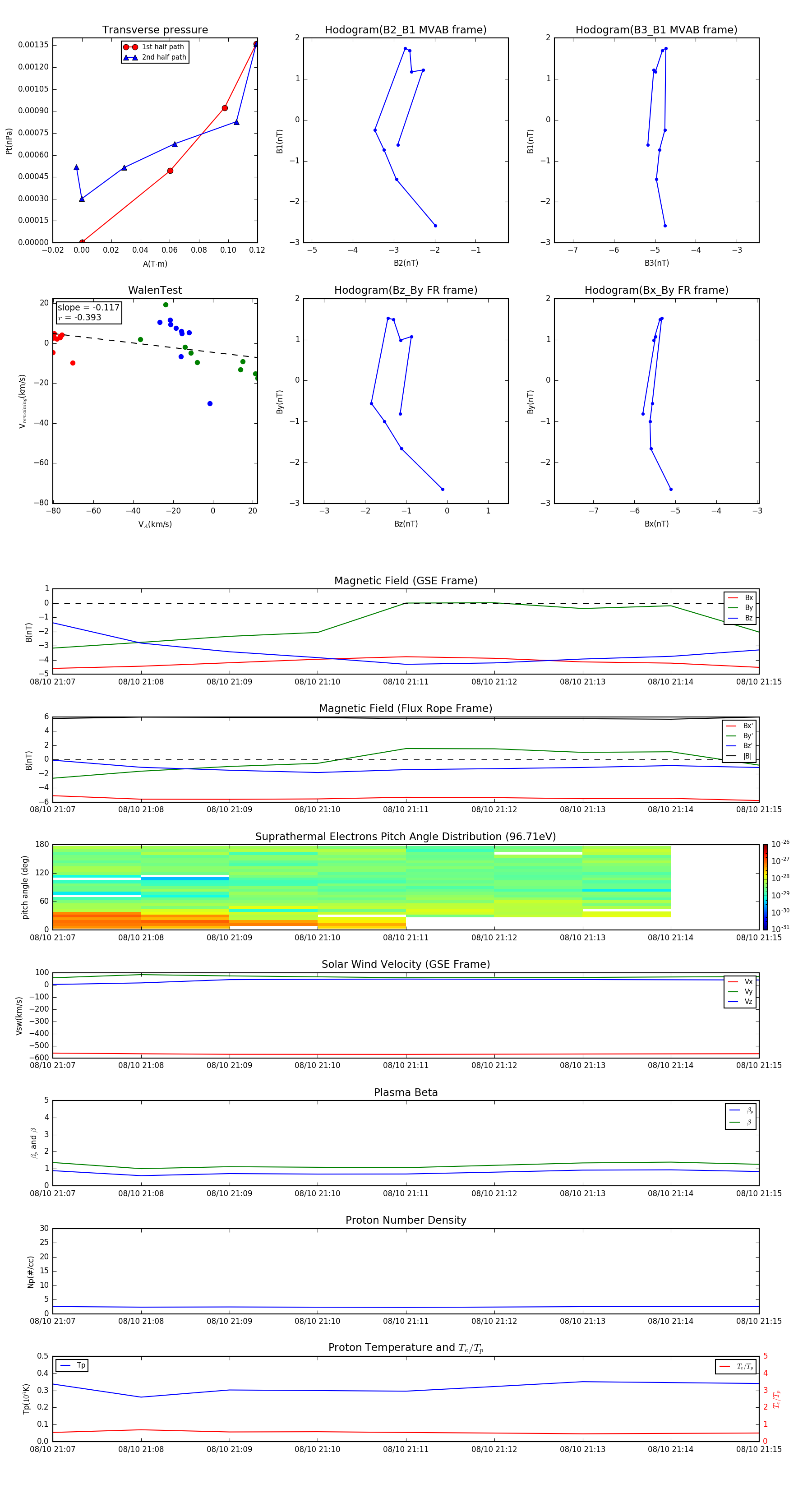Click the "Bx'" entry in Flux Rope legend
The height and width of the screenshot is (1489, 812).
(x=740, y=726)
